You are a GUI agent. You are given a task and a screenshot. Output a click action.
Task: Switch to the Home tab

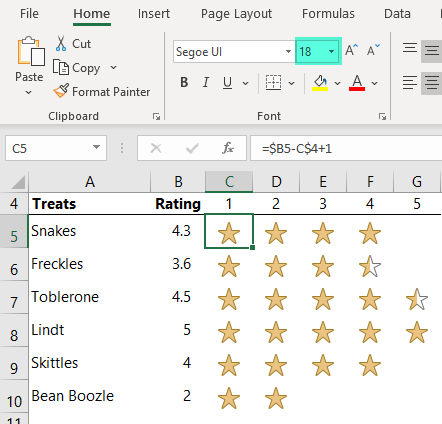pyautogui.click(x=92, y=14)
